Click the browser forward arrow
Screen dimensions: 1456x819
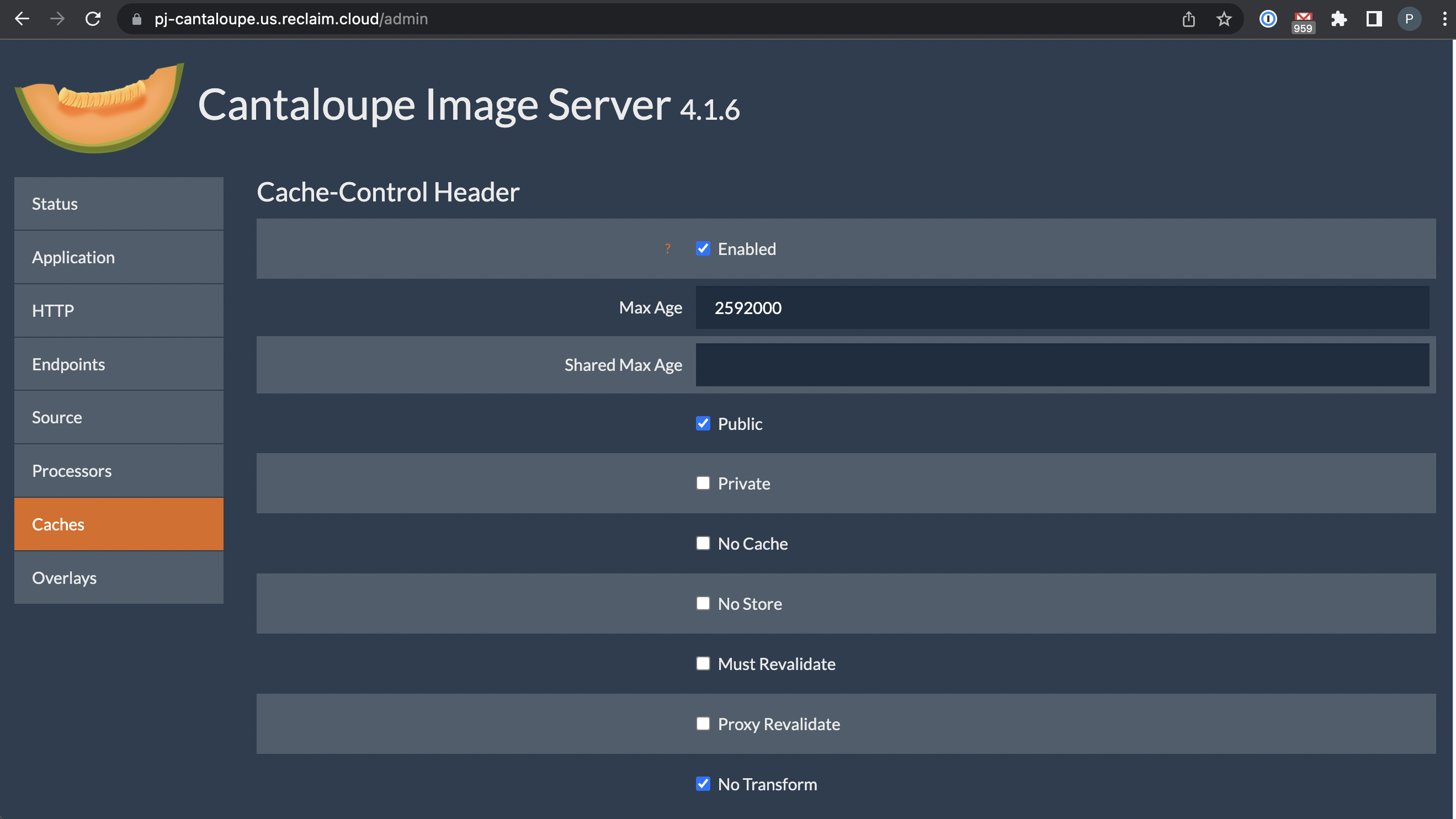(57, 19)
